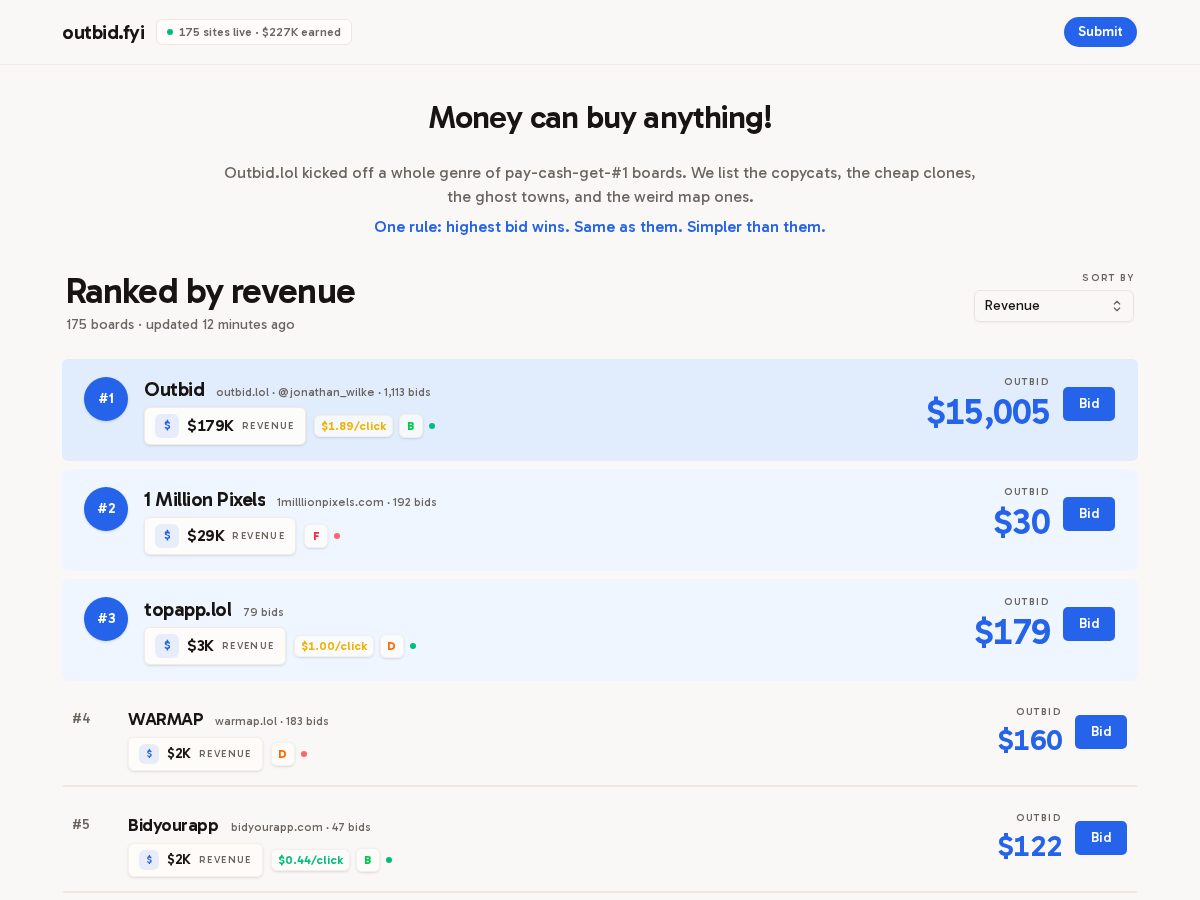Click warmap.lol · 183 bids
1200x900 pixels.
click(272, 721)
